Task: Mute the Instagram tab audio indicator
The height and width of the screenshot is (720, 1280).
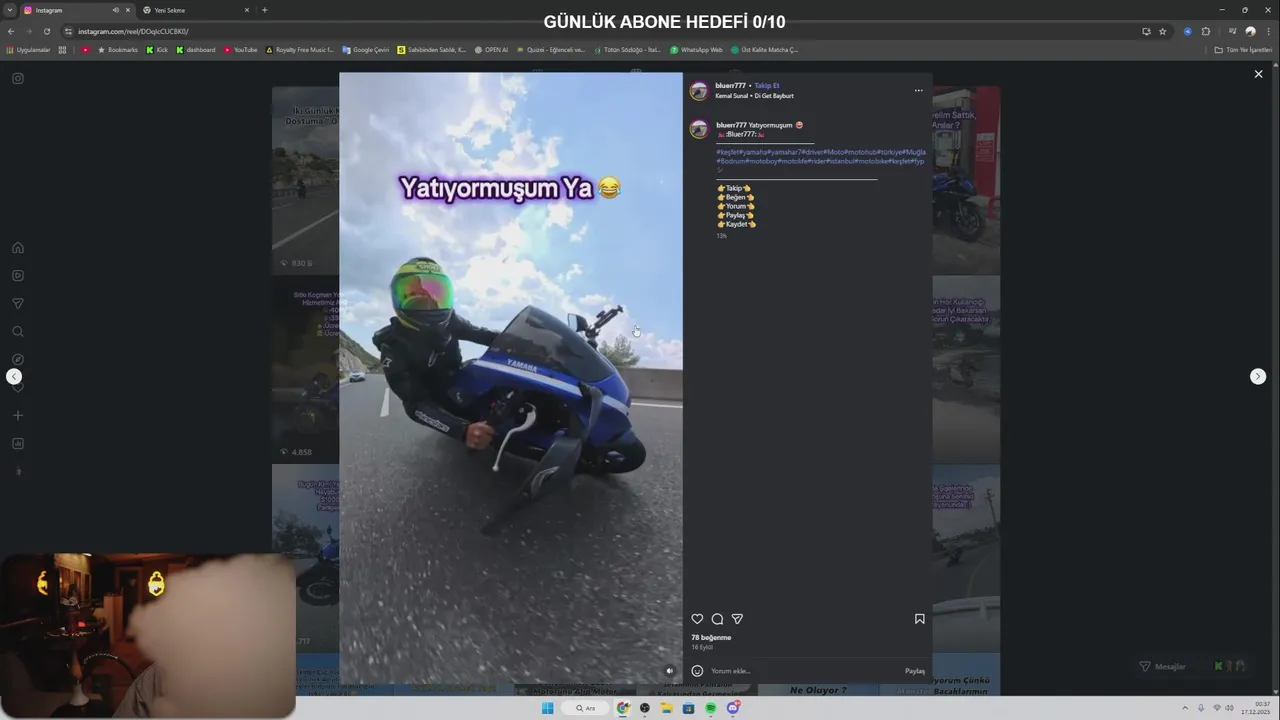Action: click(x=116, y=10)
